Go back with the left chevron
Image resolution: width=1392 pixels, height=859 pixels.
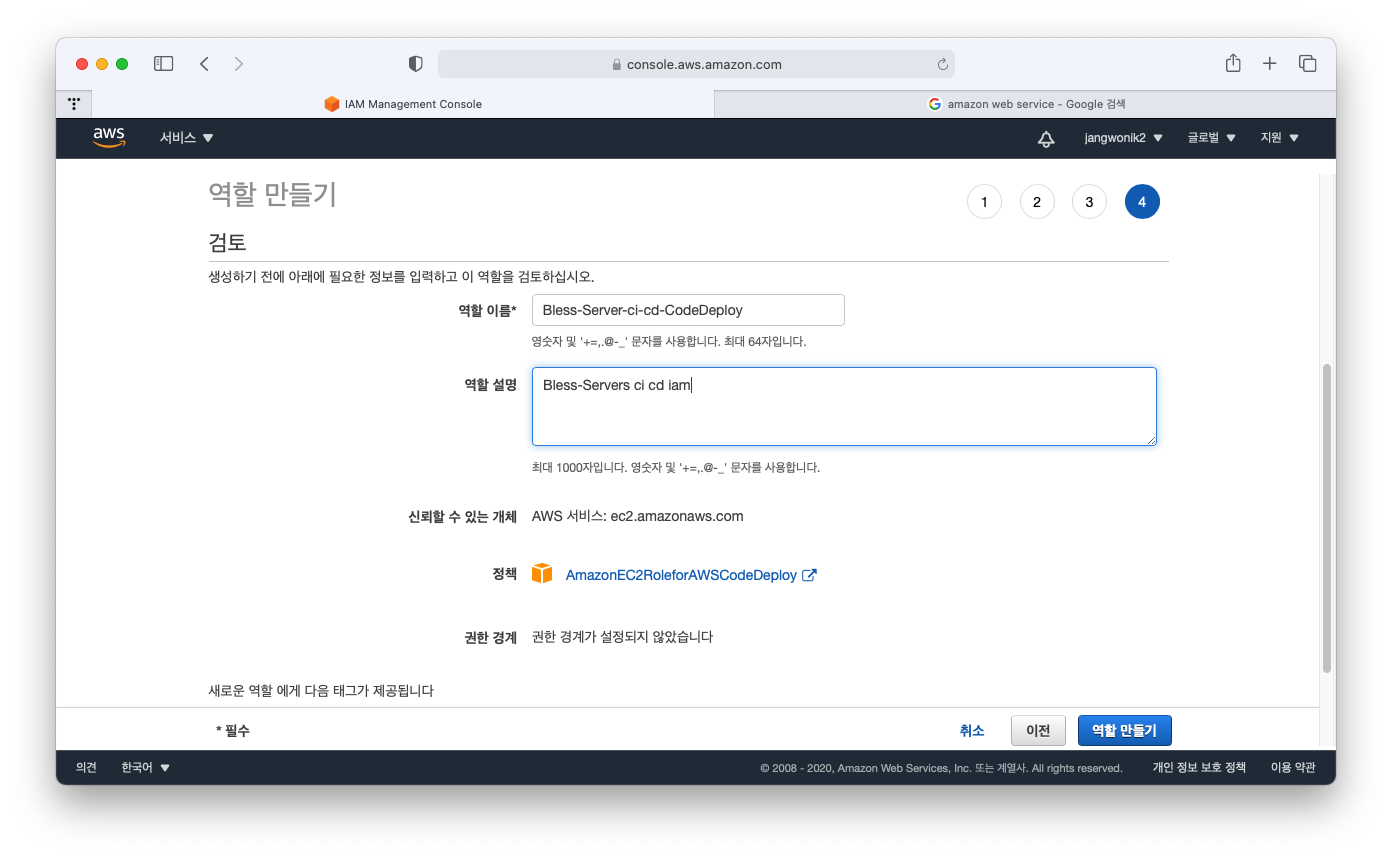click(204, 64)
